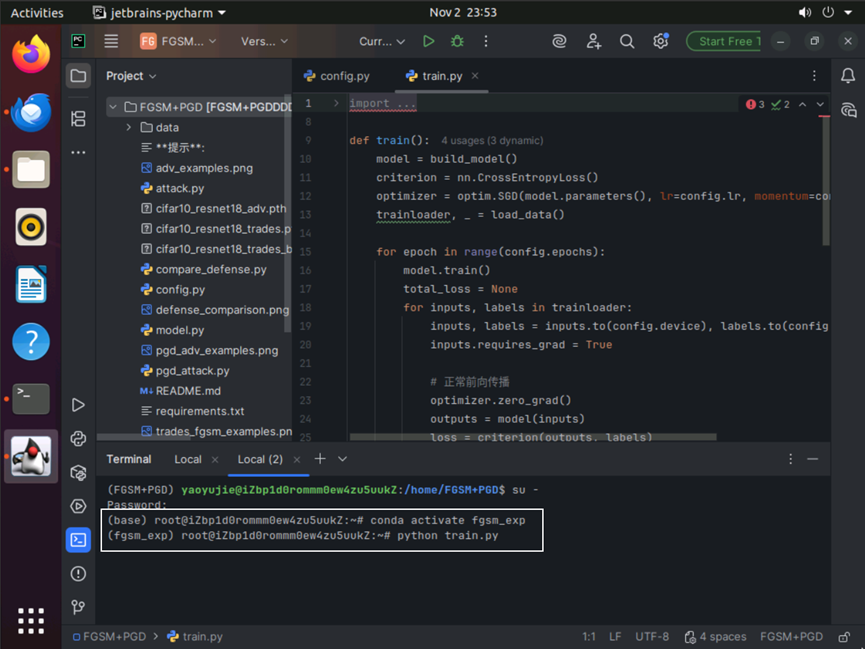Select the Local terminal tab
The width and height of the screenshot is (865, 649).
tap(188, 459)
